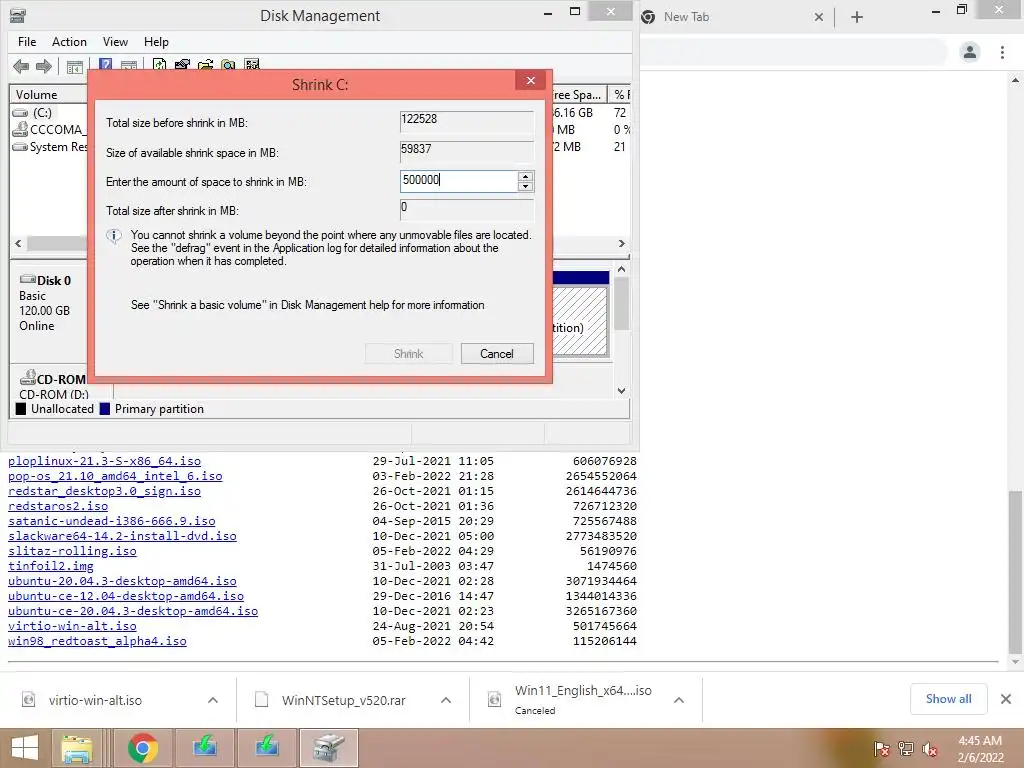Open ubuntu-20.04.3-desktop-amd64.iso link
The image size is (1024, 768).
pyautogui.click(x=122, y=581)
